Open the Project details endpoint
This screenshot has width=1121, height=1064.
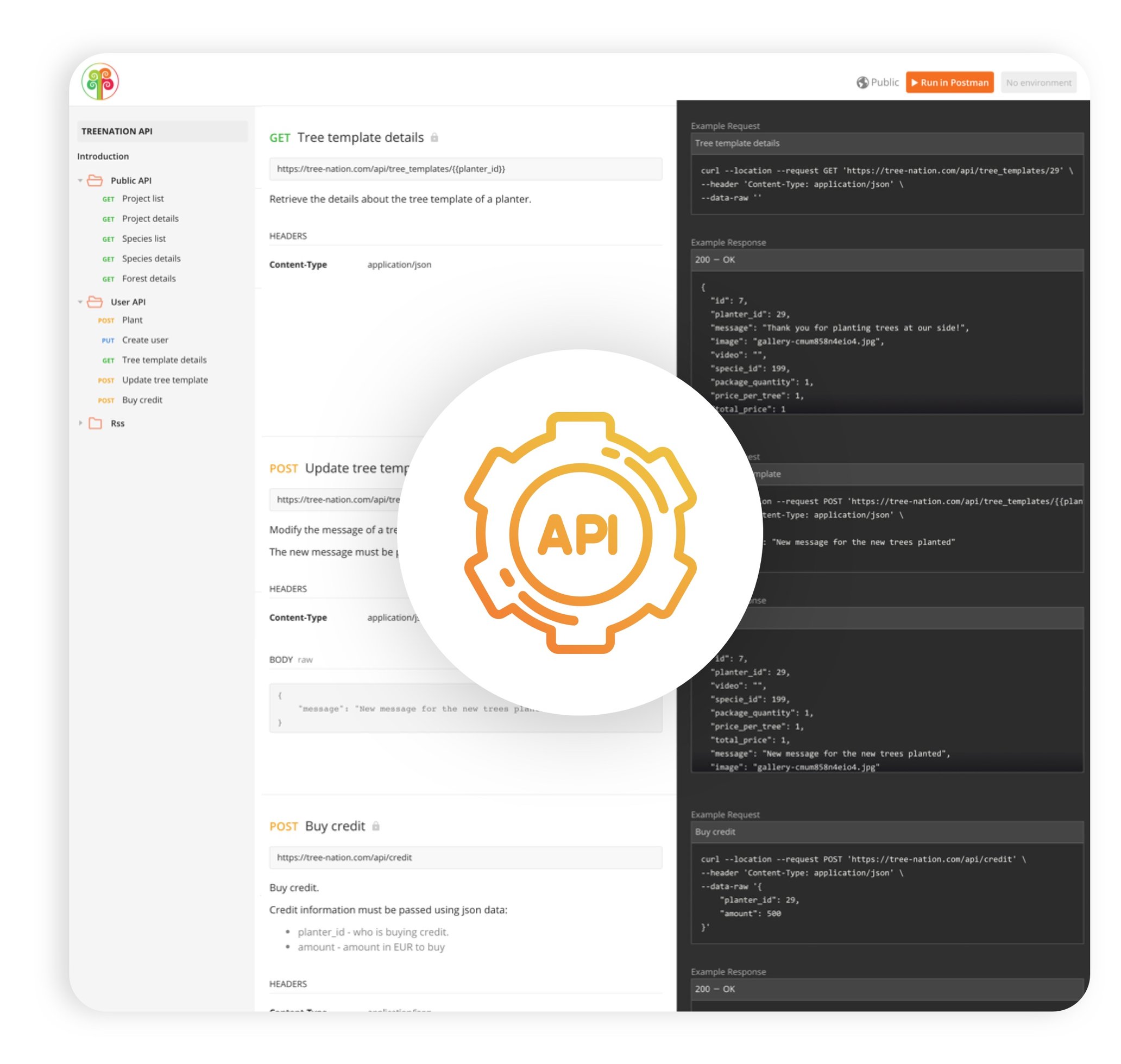pos(152,220)
